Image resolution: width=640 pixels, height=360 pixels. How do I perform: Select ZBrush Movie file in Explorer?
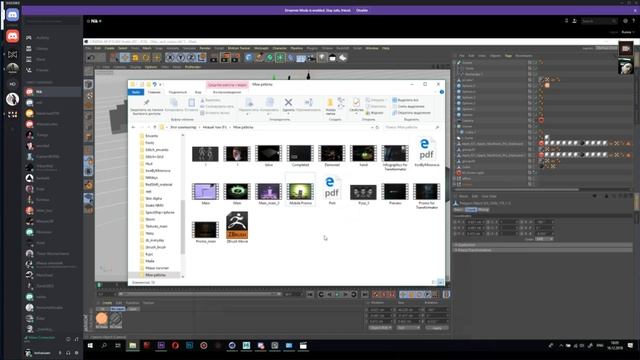point(237,227)
